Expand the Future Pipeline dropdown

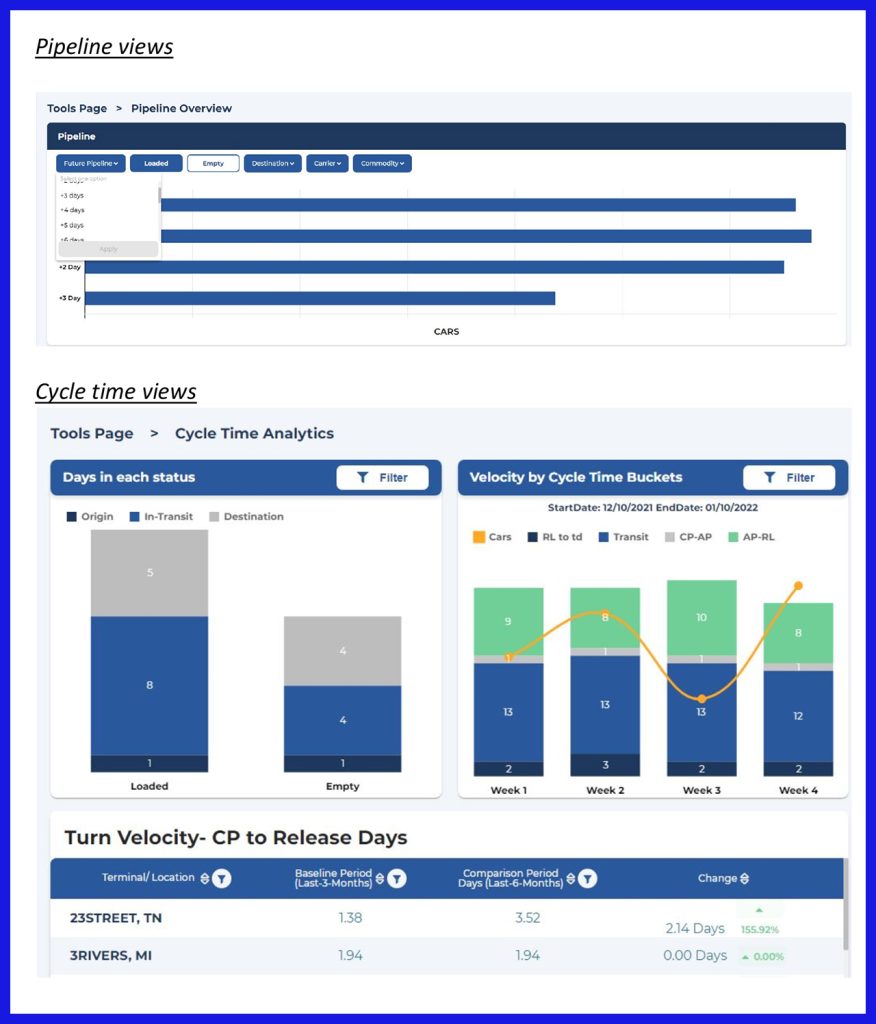pyautogui.click(x=90, y=163)
